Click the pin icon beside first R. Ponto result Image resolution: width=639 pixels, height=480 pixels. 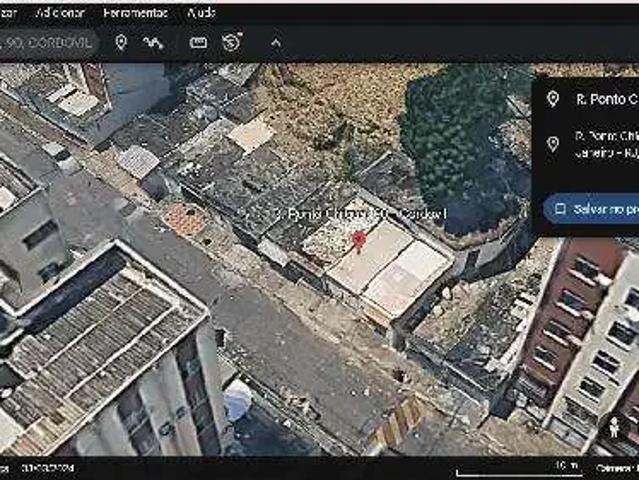coord(553,99)
